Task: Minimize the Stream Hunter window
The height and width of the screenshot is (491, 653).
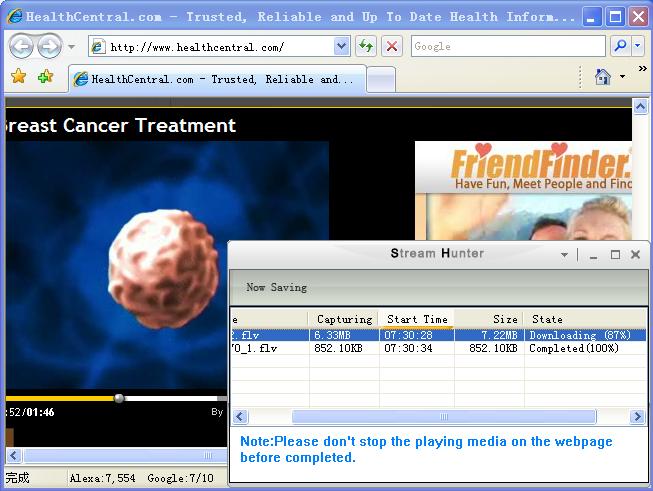Action: pos(593,255)
